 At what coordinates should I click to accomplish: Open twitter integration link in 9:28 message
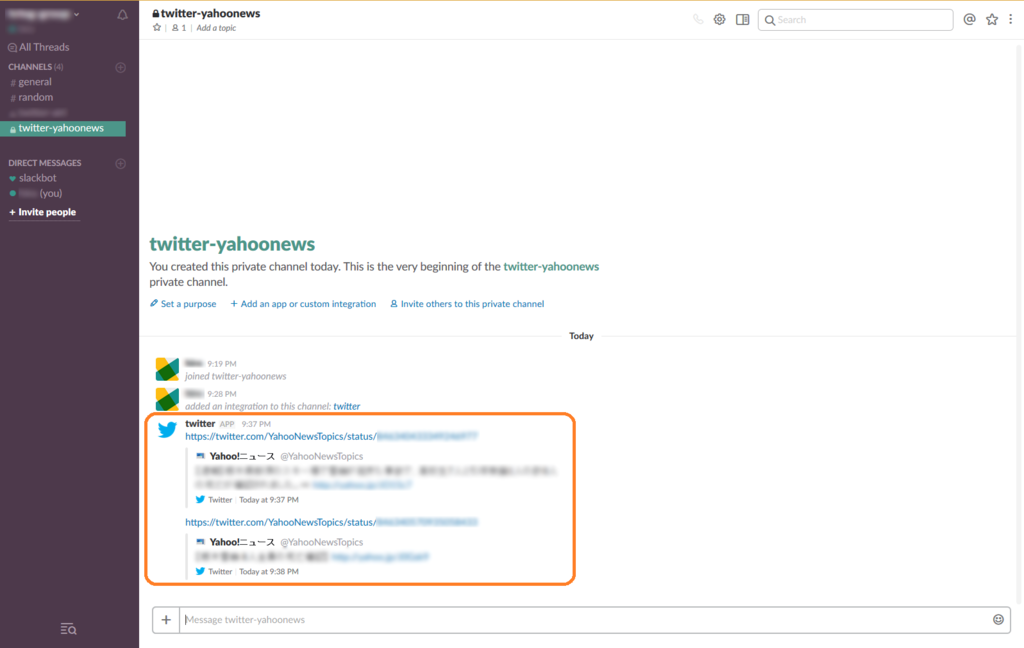347,406
